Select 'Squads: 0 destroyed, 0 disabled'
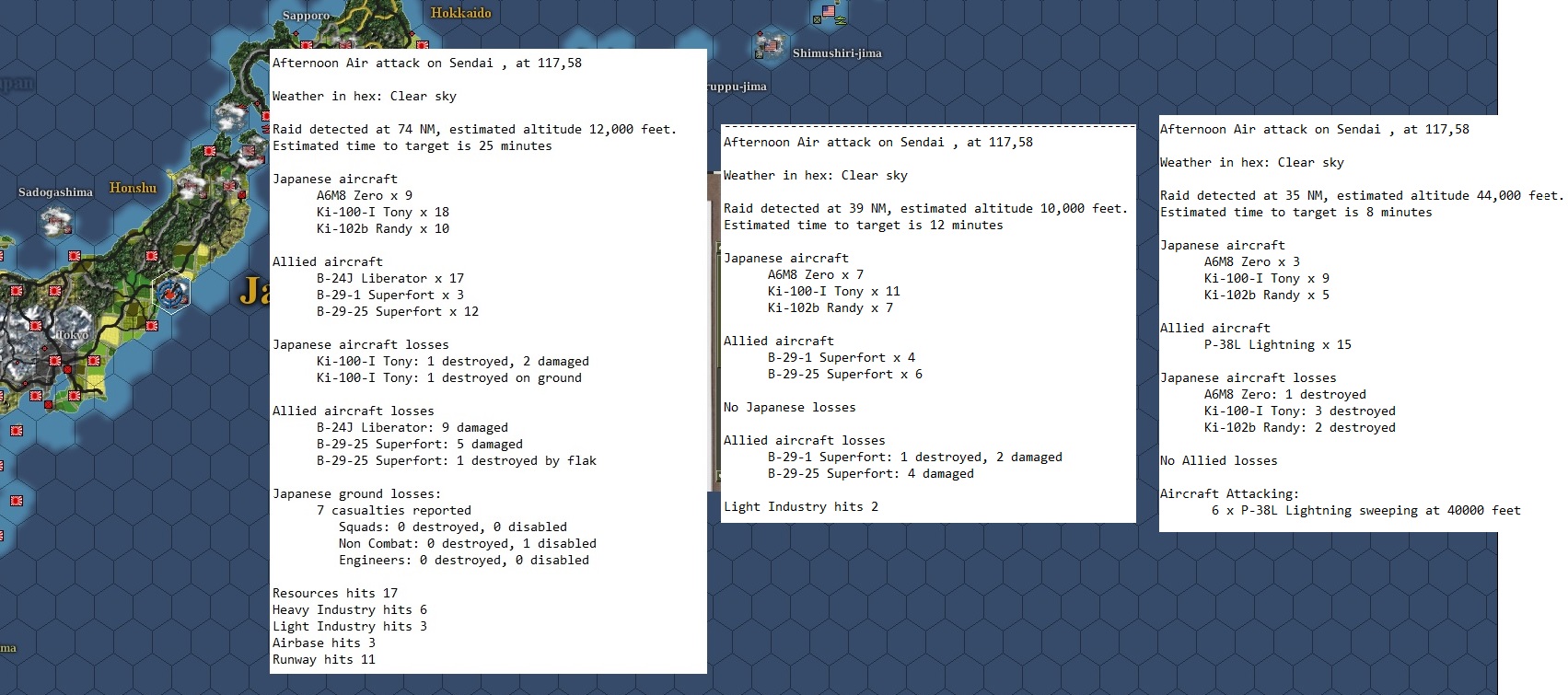 click(453, 527)
